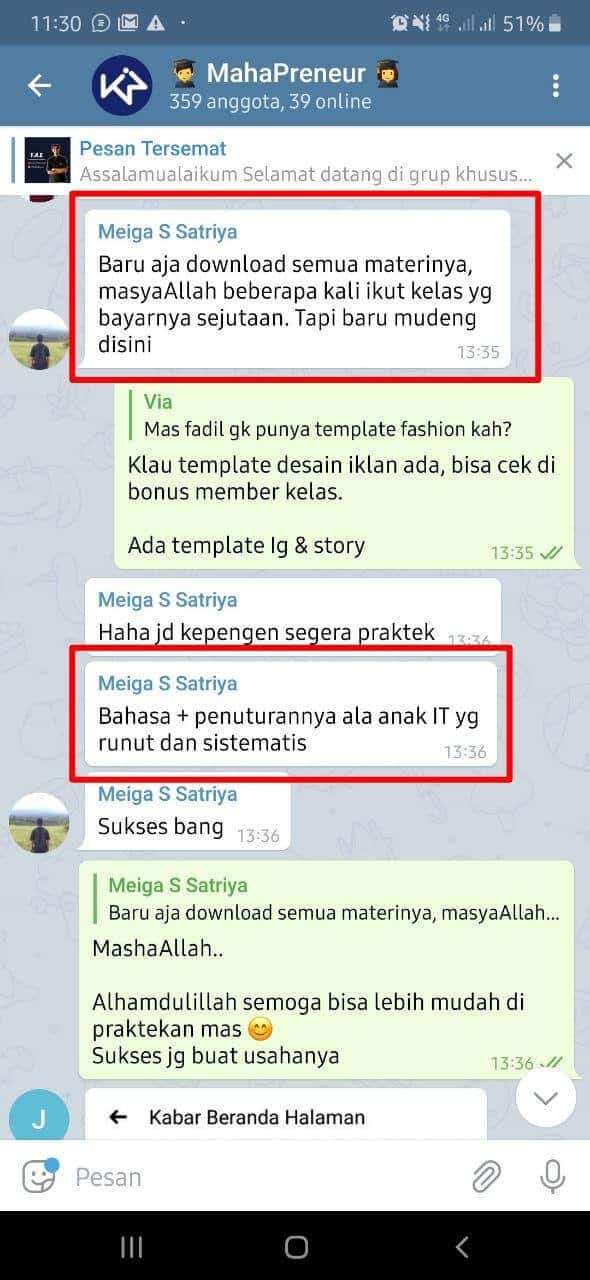
Task: Tap the J contact avatar circle
Action: (38, 1118)
